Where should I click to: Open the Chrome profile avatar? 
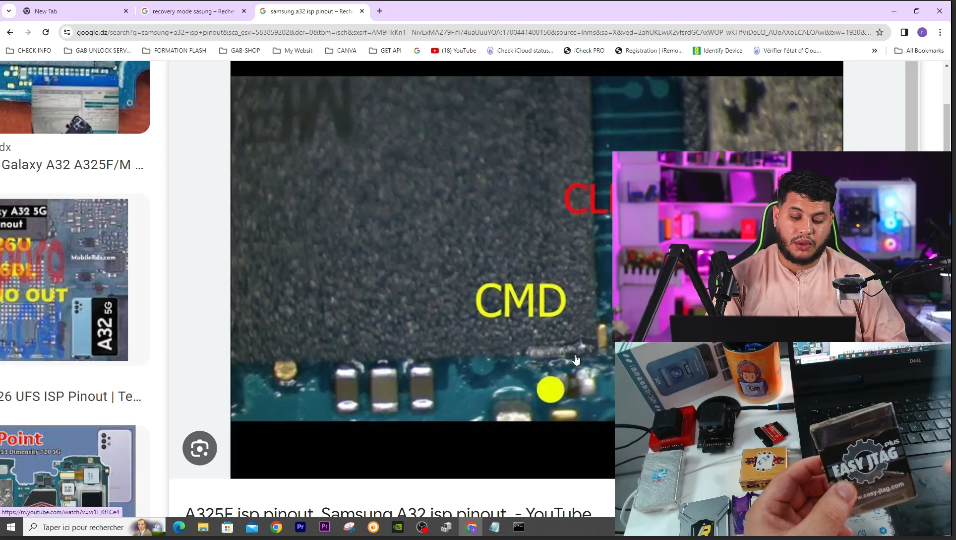[922, 32]
